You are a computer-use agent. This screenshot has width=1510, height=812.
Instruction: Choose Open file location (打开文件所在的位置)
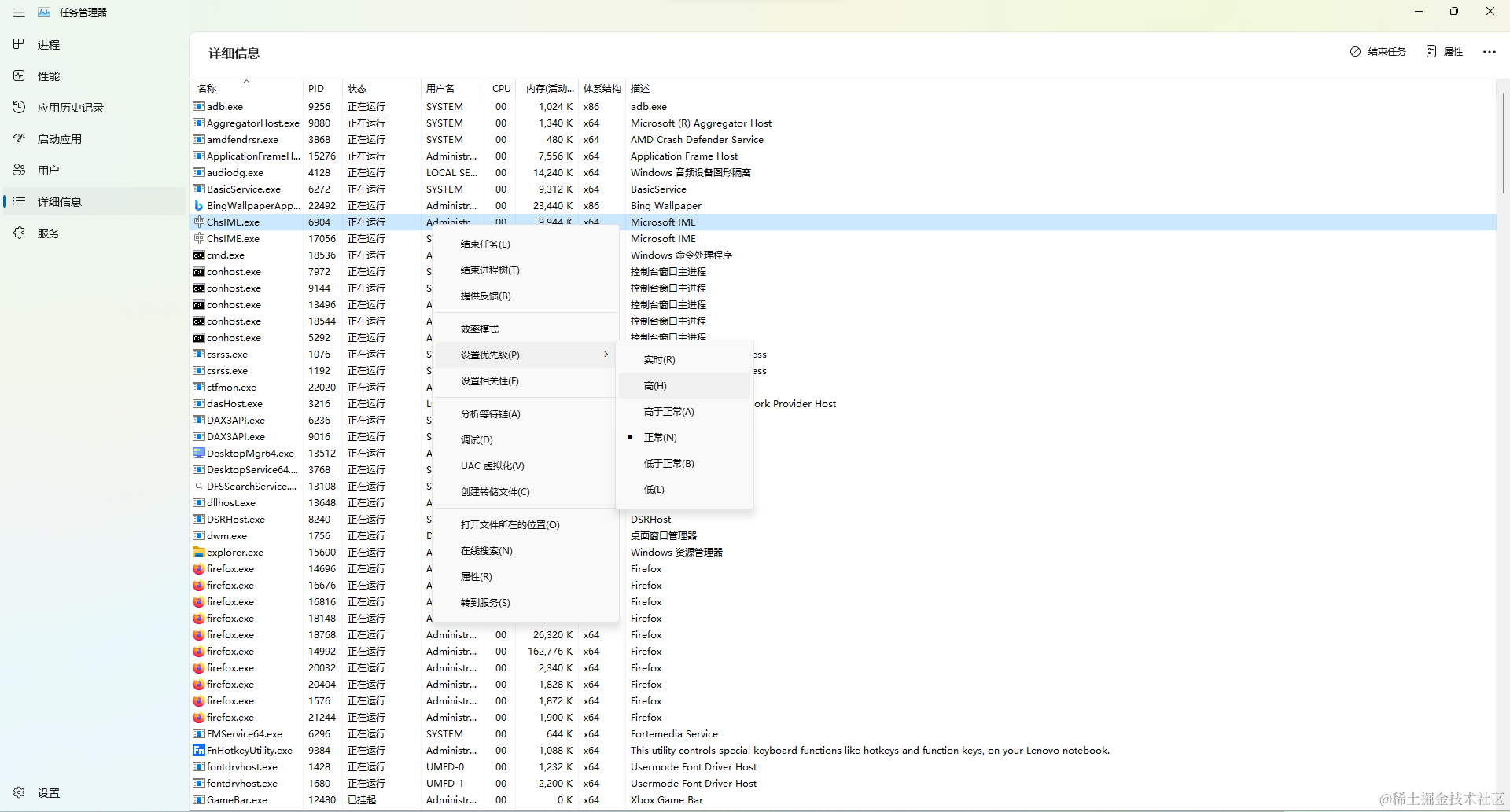tap(525, 525)
